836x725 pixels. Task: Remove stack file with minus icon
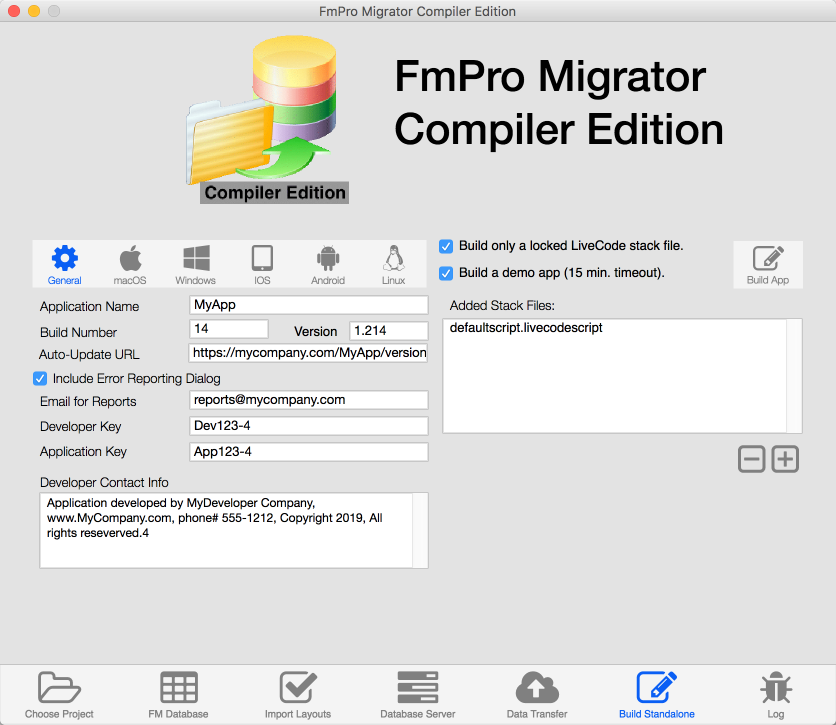pos(752,459)
